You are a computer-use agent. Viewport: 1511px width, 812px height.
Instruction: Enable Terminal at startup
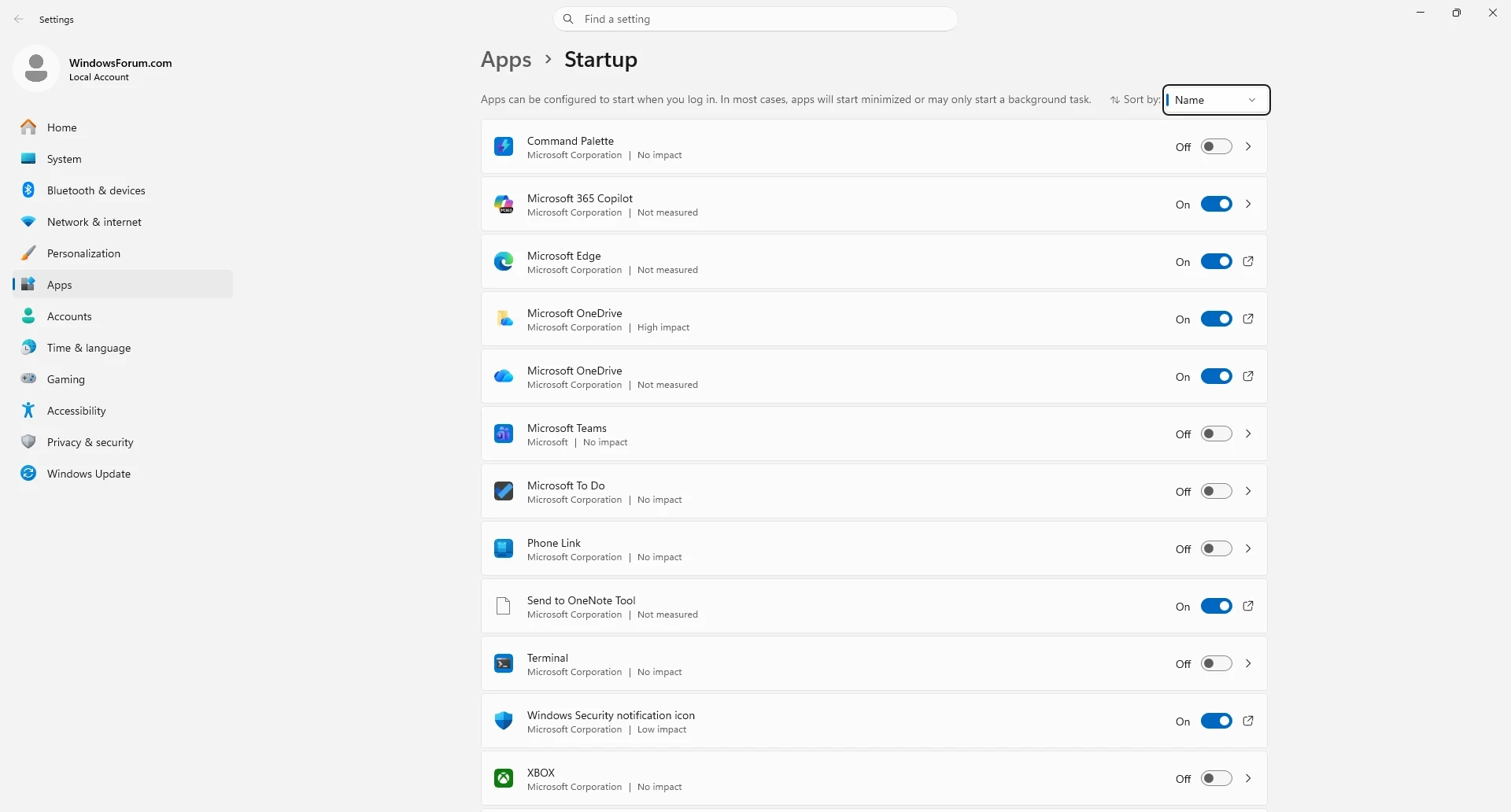[x=1217, y=664]
